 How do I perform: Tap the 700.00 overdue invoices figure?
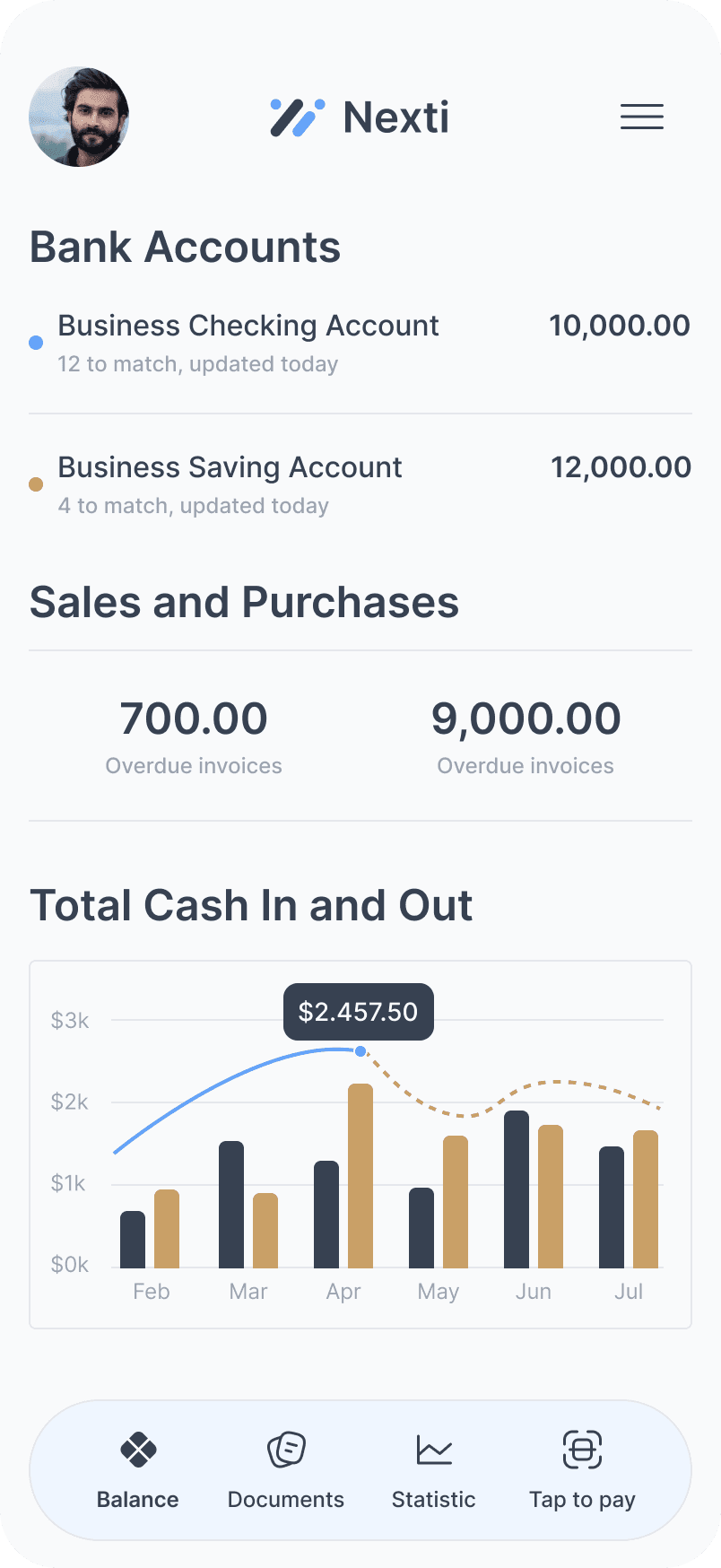(194, 718)
